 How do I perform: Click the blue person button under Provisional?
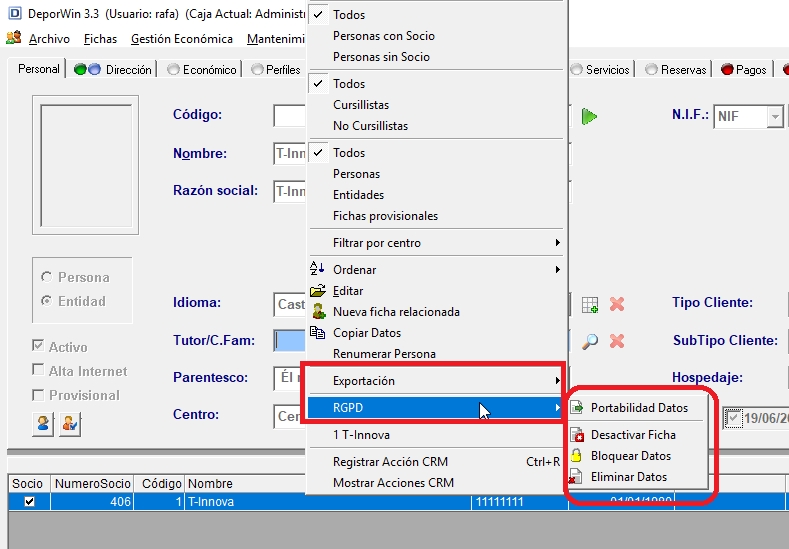(43, 424)
